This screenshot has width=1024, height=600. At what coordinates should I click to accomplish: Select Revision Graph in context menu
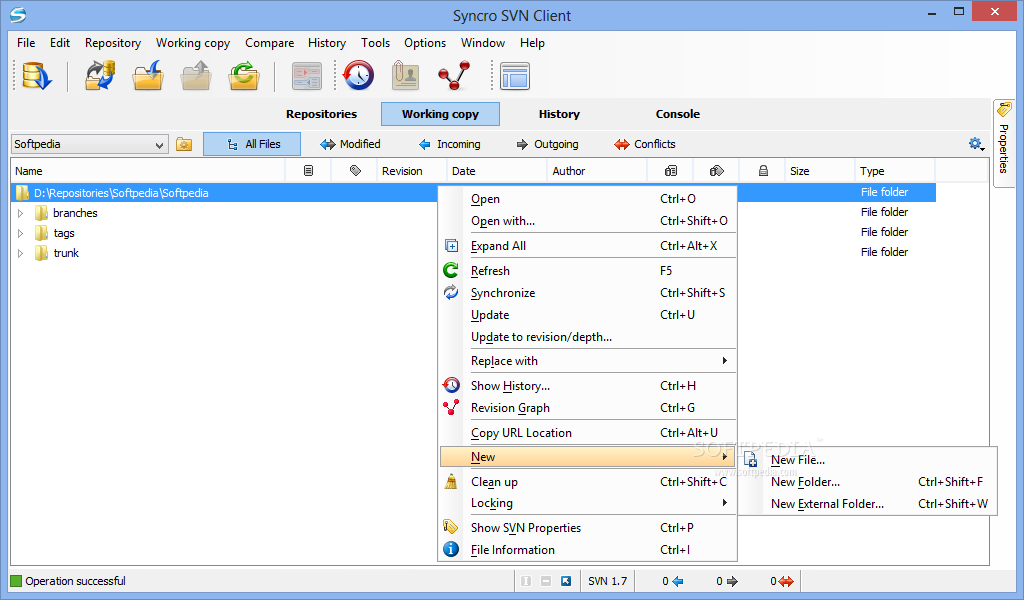coord(588,408)
